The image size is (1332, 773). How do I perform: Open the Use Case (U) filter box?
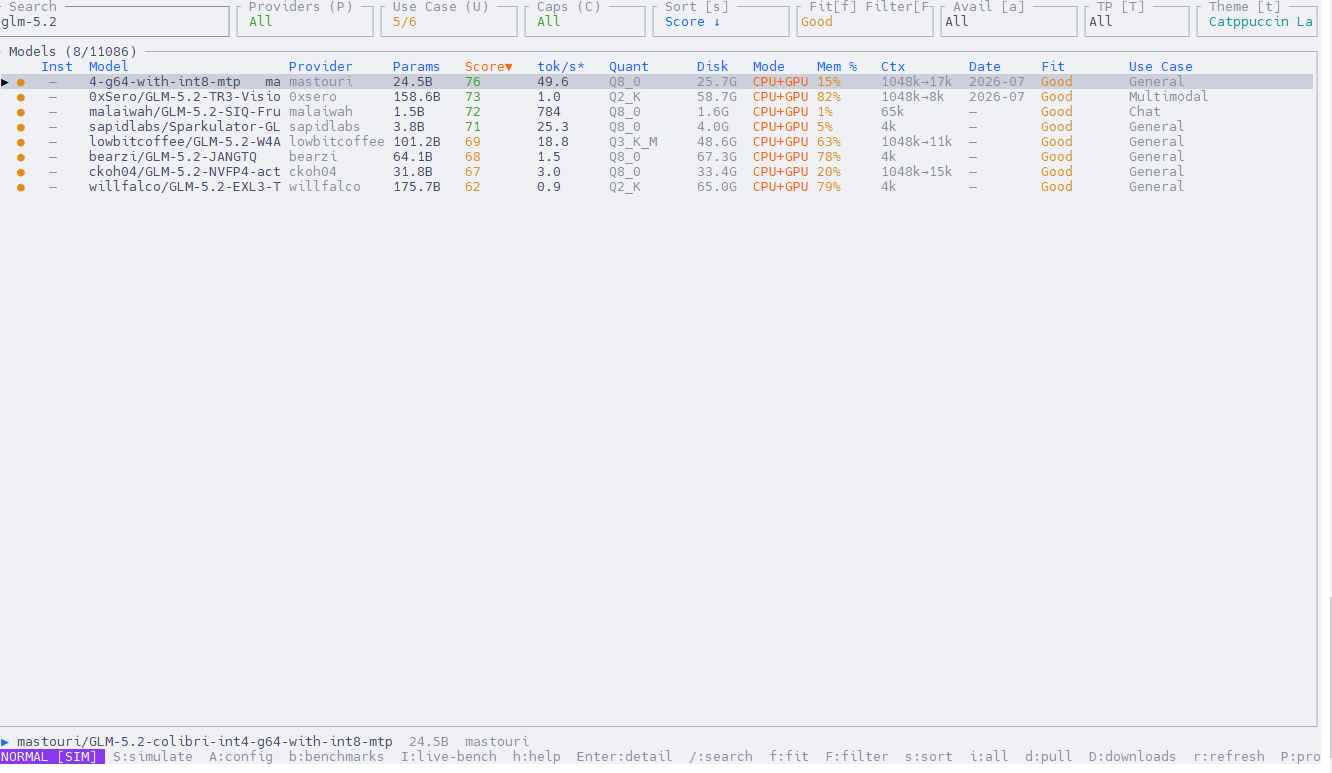coord(449,22)
